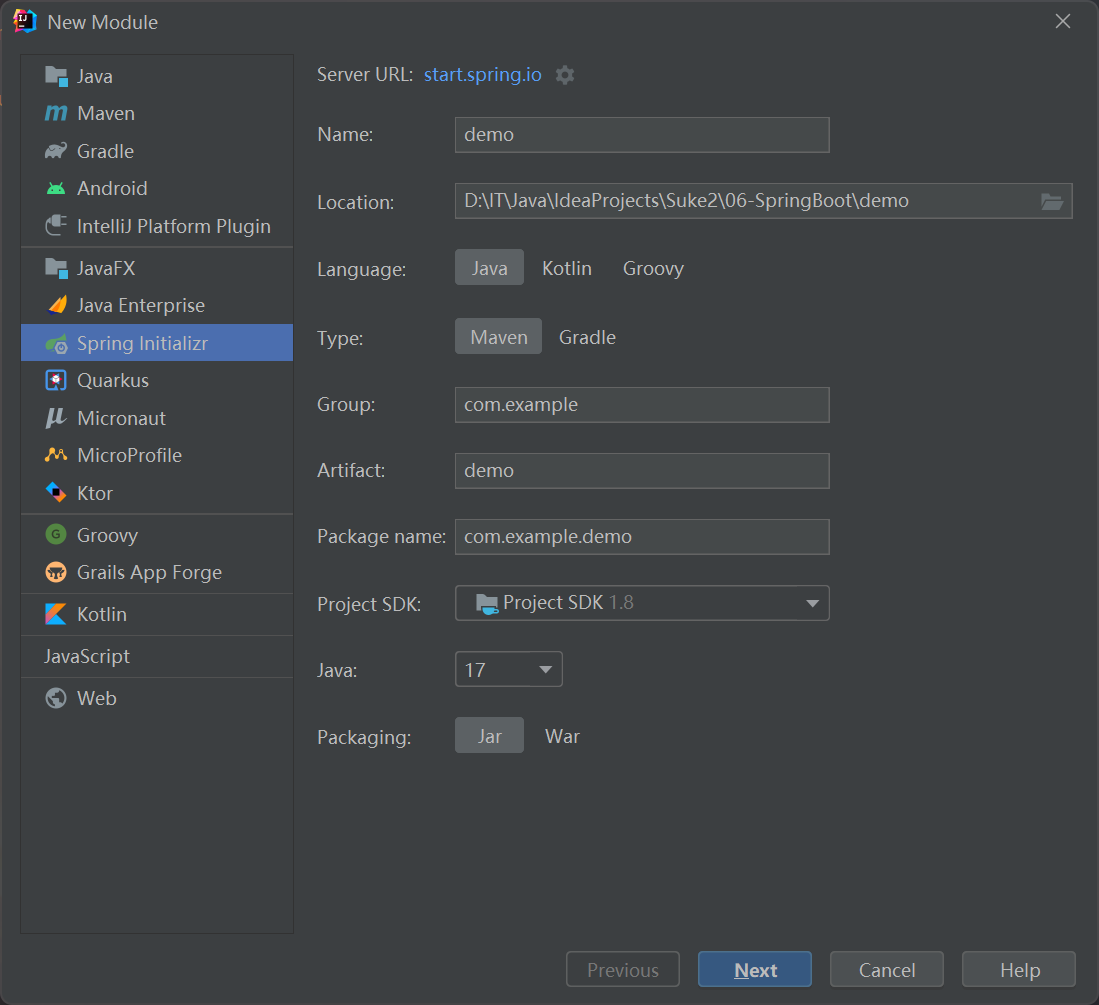This screenshot has height=1005, width=1099.
Task: Select Groovy as the language
Action: point(652,268)
